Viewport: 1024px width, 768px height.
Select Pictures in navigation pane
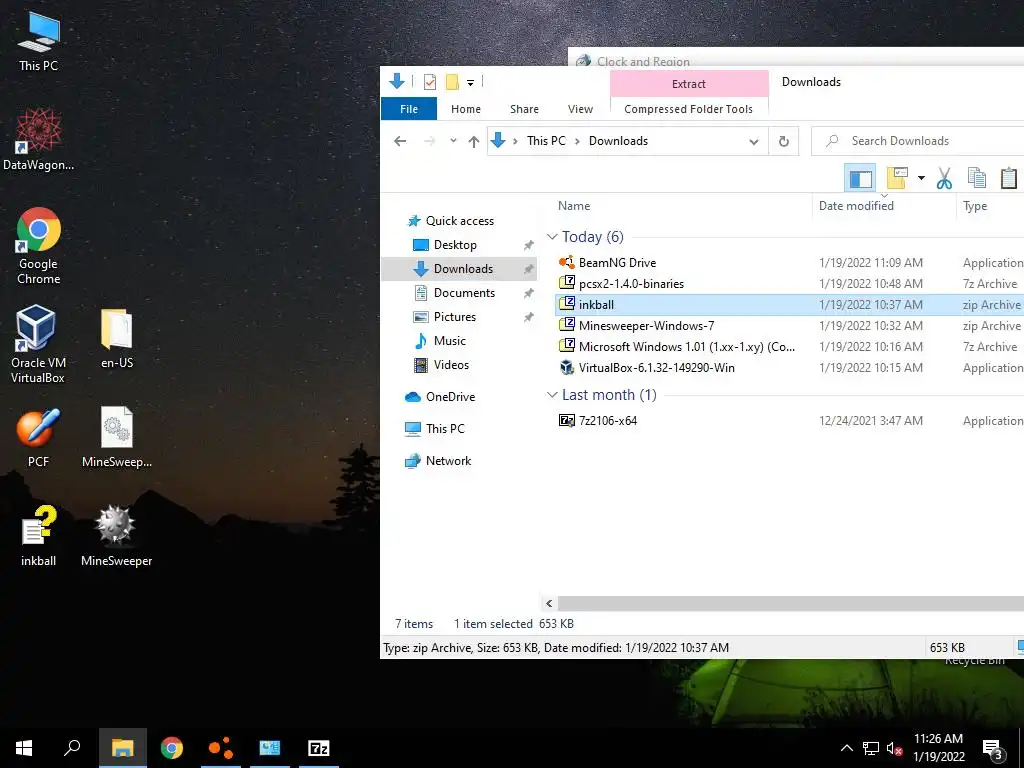point(455,317)
